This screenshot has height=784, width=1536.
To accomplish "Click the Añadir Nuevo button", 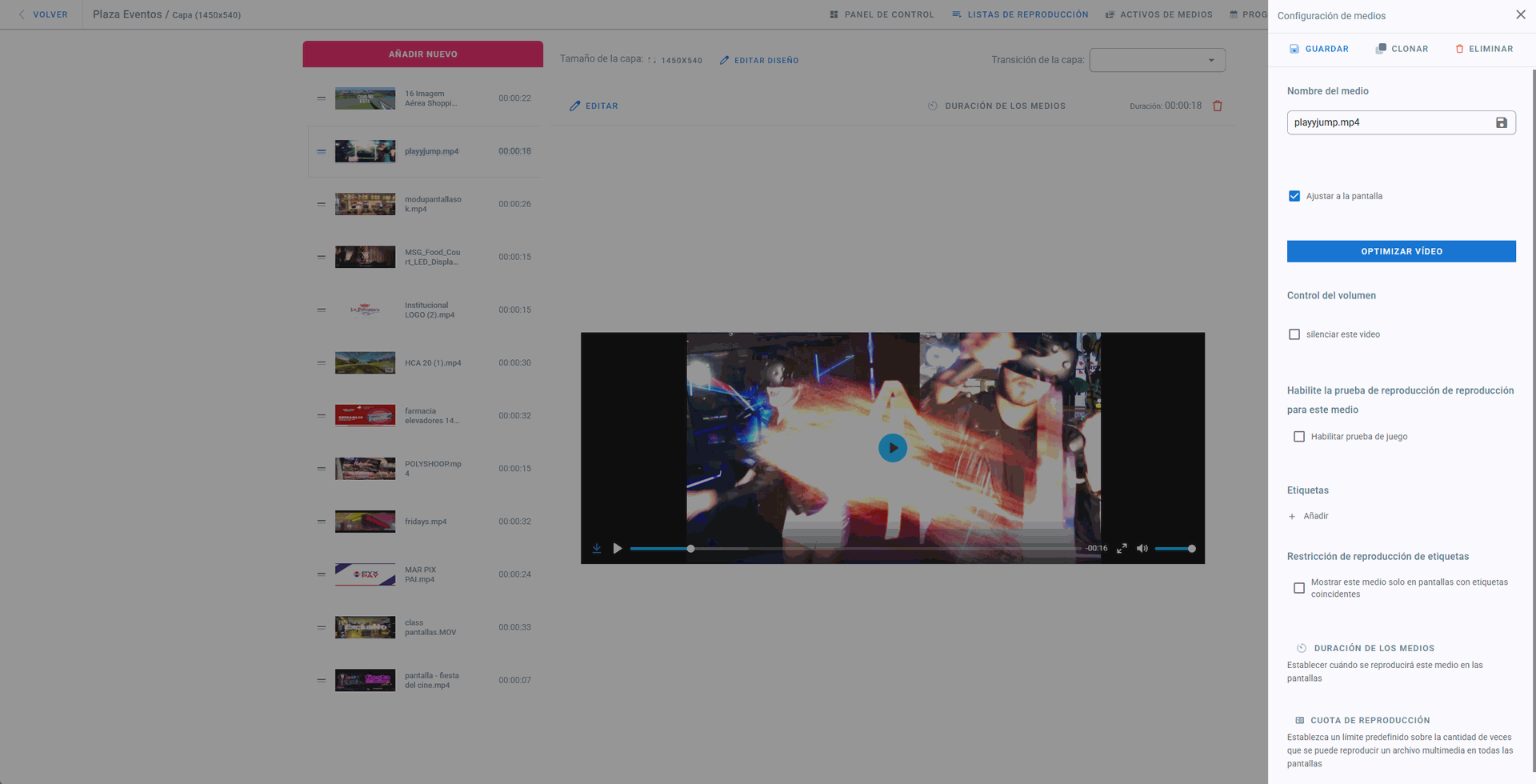I will coord(422,54).
